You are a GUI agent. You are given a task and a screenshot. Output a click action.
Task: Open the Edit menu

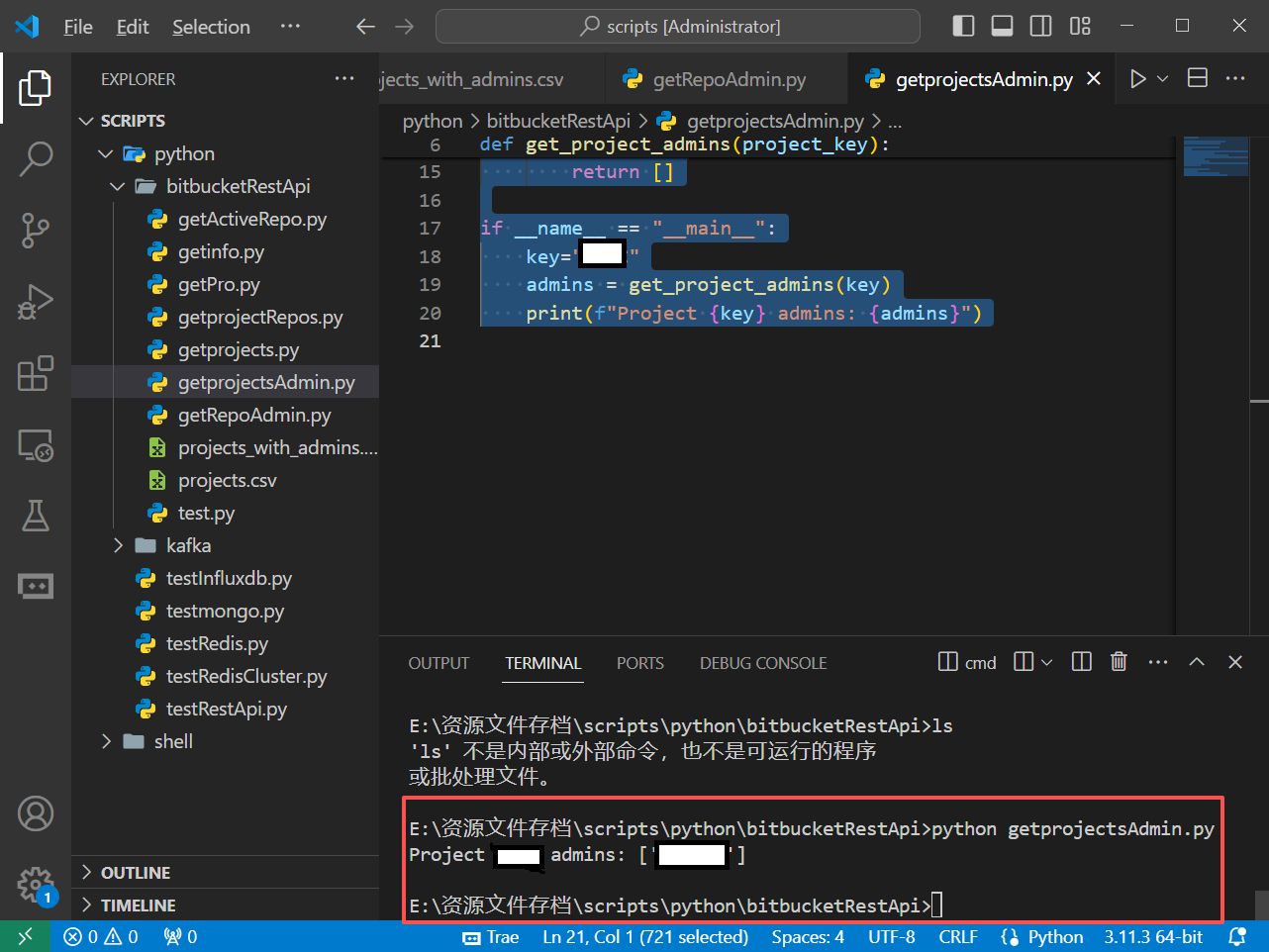(133, 27)
